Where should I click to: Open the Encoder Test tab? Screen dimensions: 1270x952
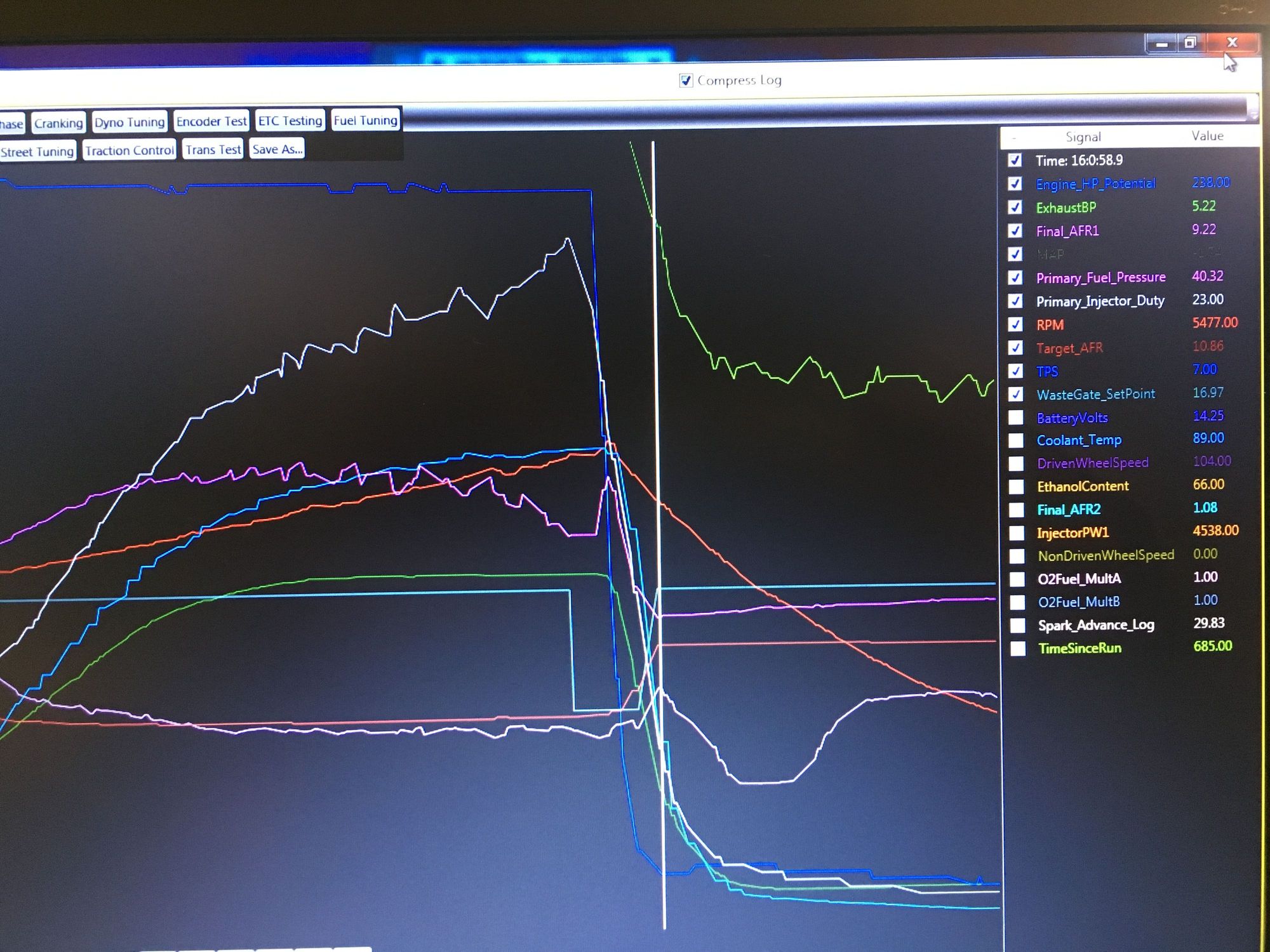click(x=211, y=121)
